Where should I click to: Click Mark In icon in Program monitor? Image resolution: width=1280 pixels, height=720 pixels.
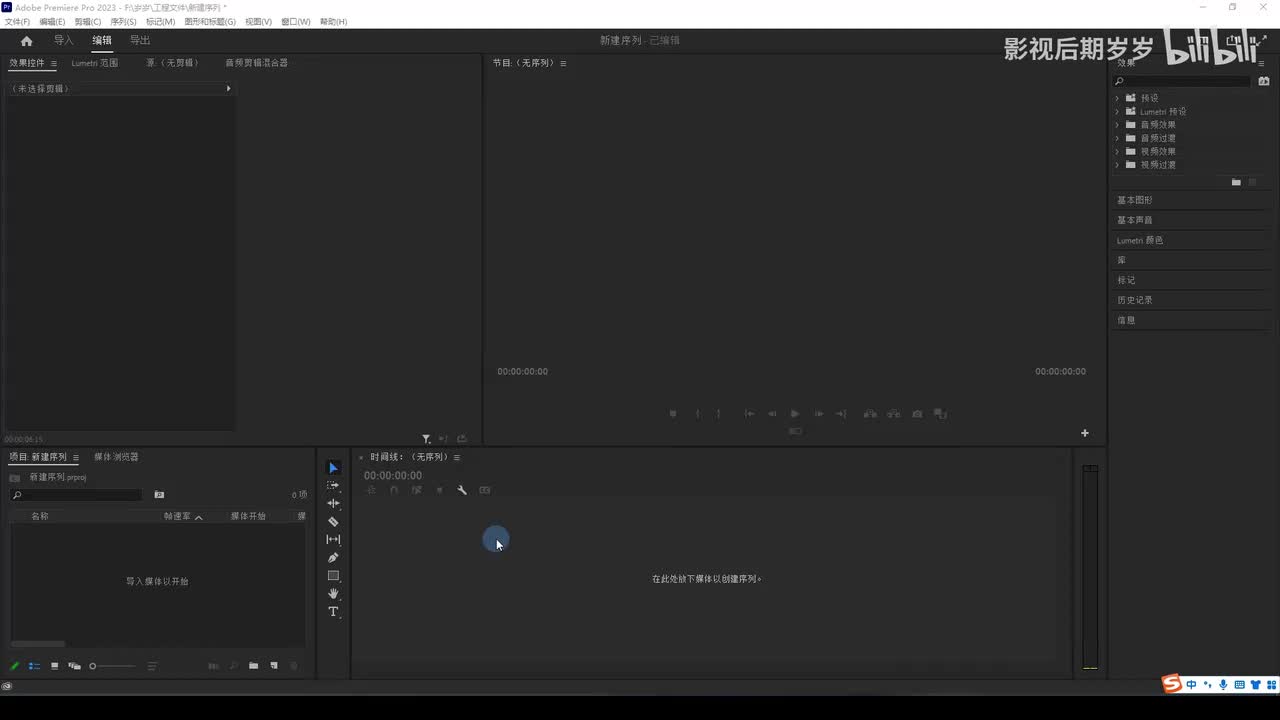(697, 413)
